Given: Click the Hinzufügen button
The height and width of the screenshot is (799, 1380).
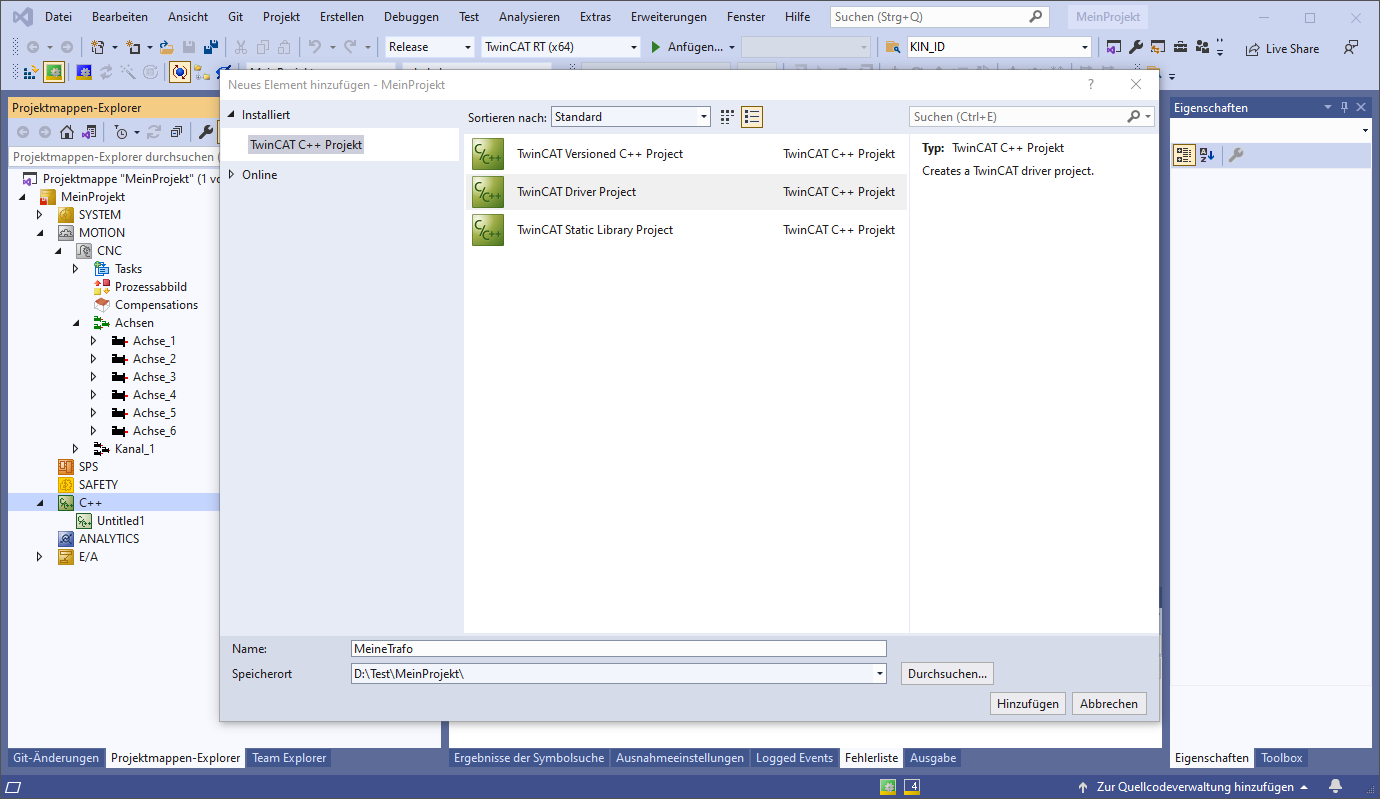Looking at the screenshot, I should (1028, 704).
